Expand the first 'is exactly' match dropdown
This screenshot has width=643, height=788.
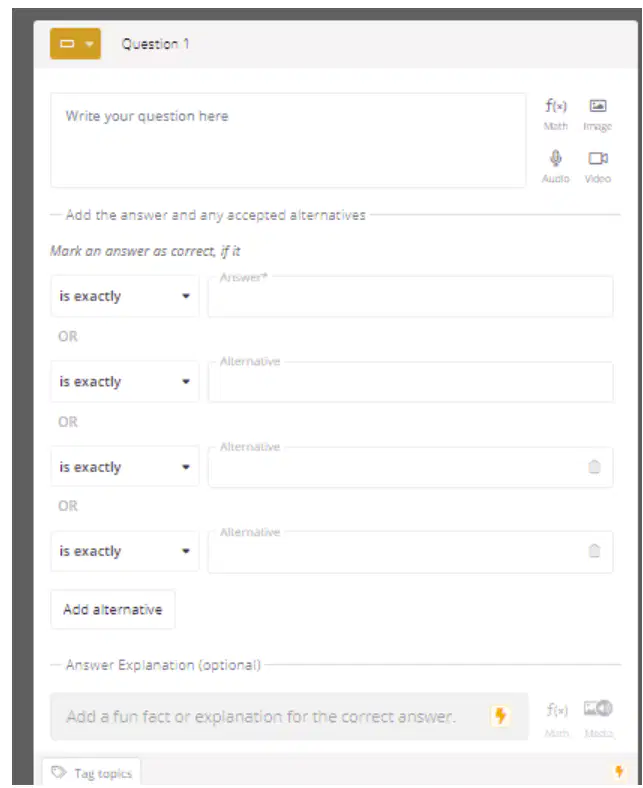click(x=125, y=296)
